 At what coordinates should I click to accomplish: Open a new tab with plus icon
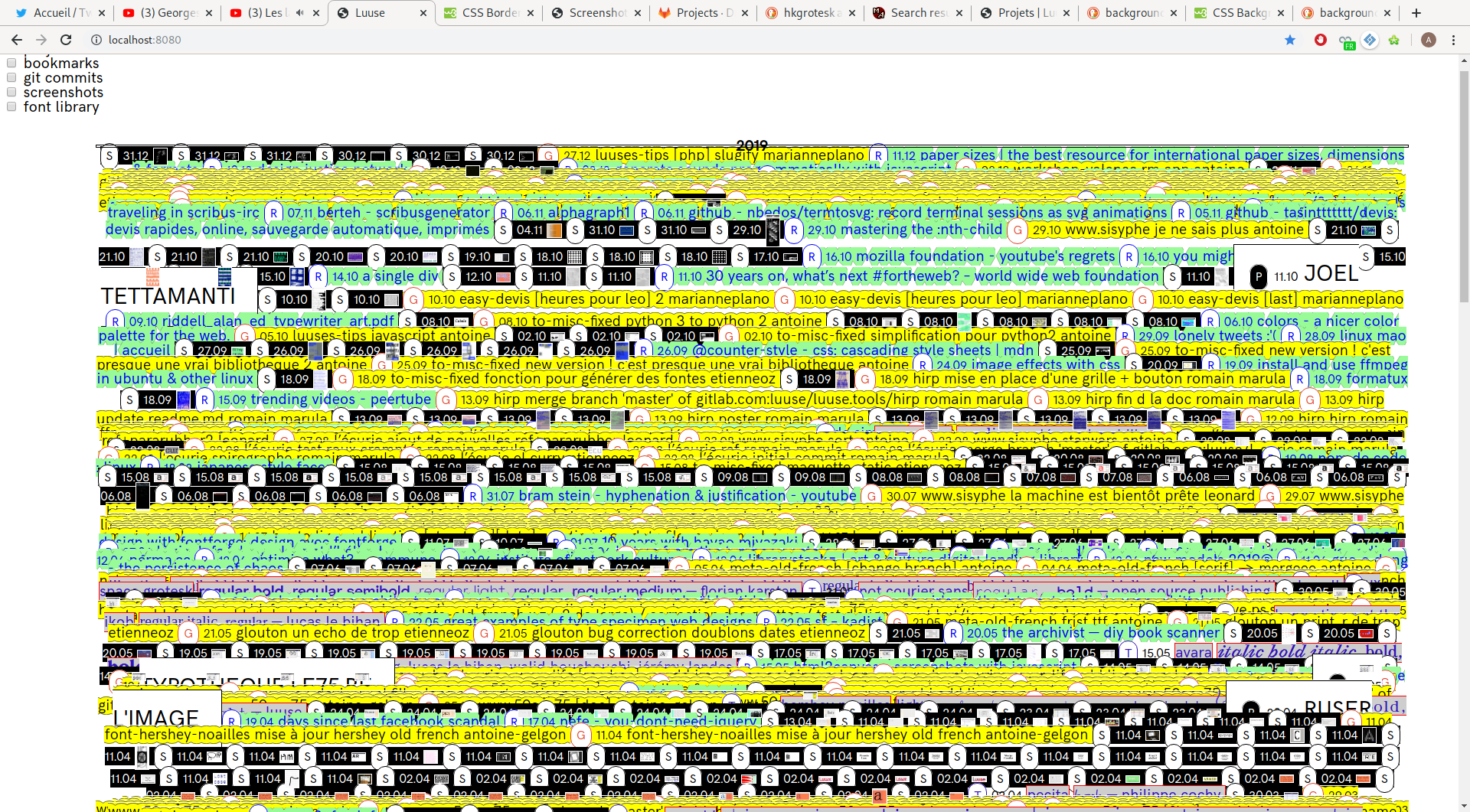tap(1416, 13)
